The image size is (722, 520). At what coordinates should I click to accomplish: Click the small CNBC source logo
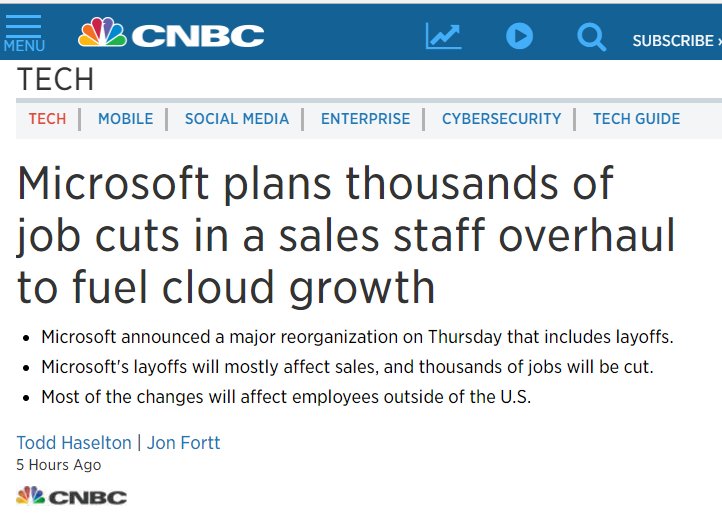pos(71,496)
